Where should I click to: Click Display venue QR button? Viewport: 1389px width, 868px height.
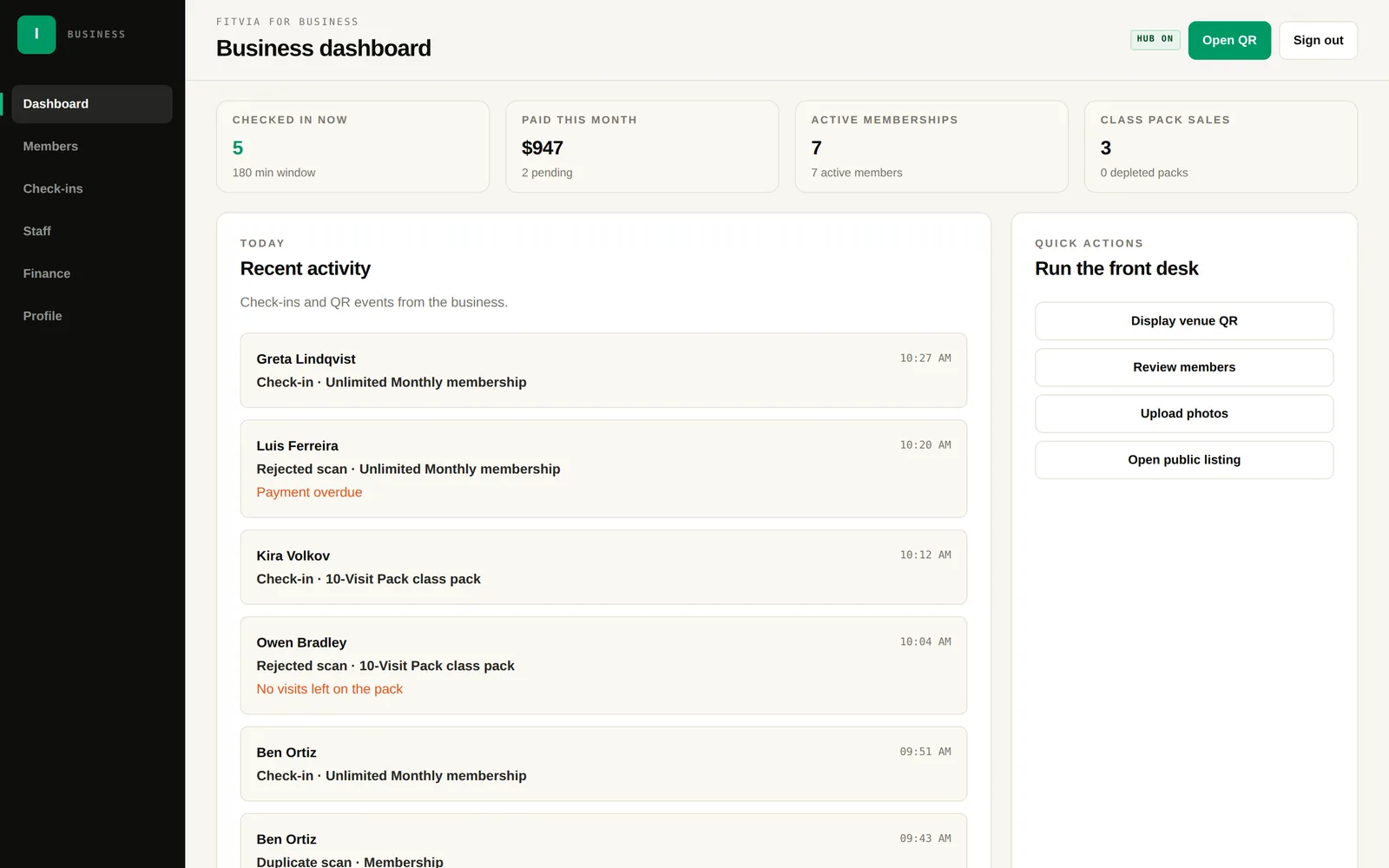1184,321
